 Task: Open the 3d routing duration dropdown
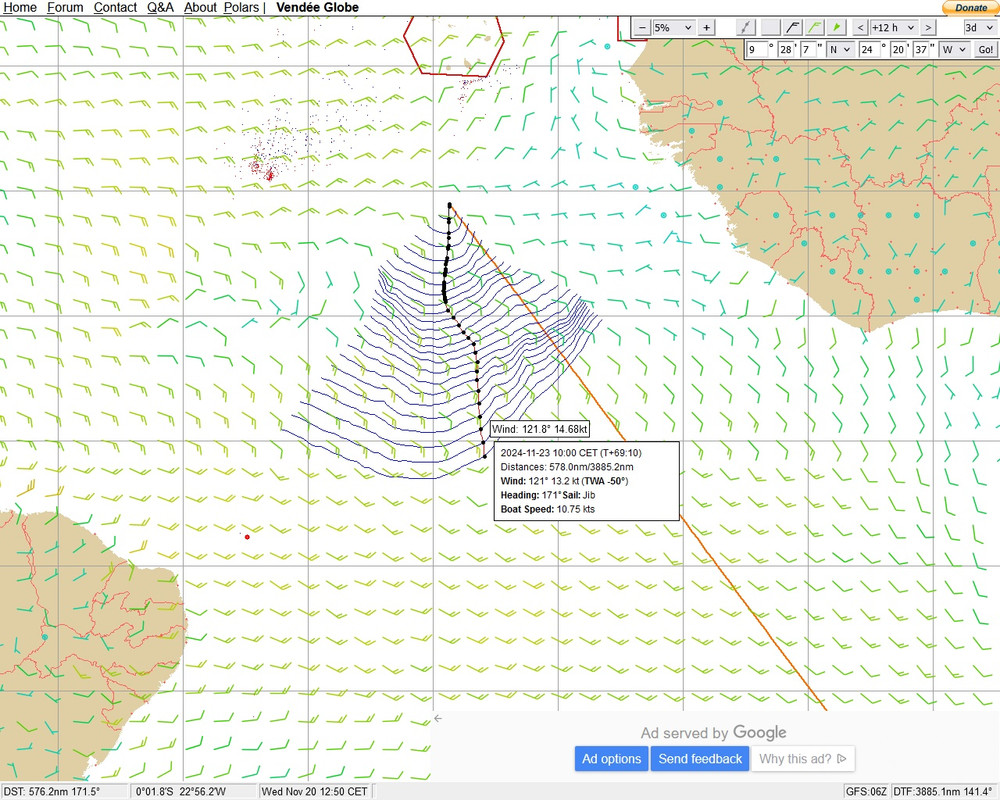click(x=980, y=27)
